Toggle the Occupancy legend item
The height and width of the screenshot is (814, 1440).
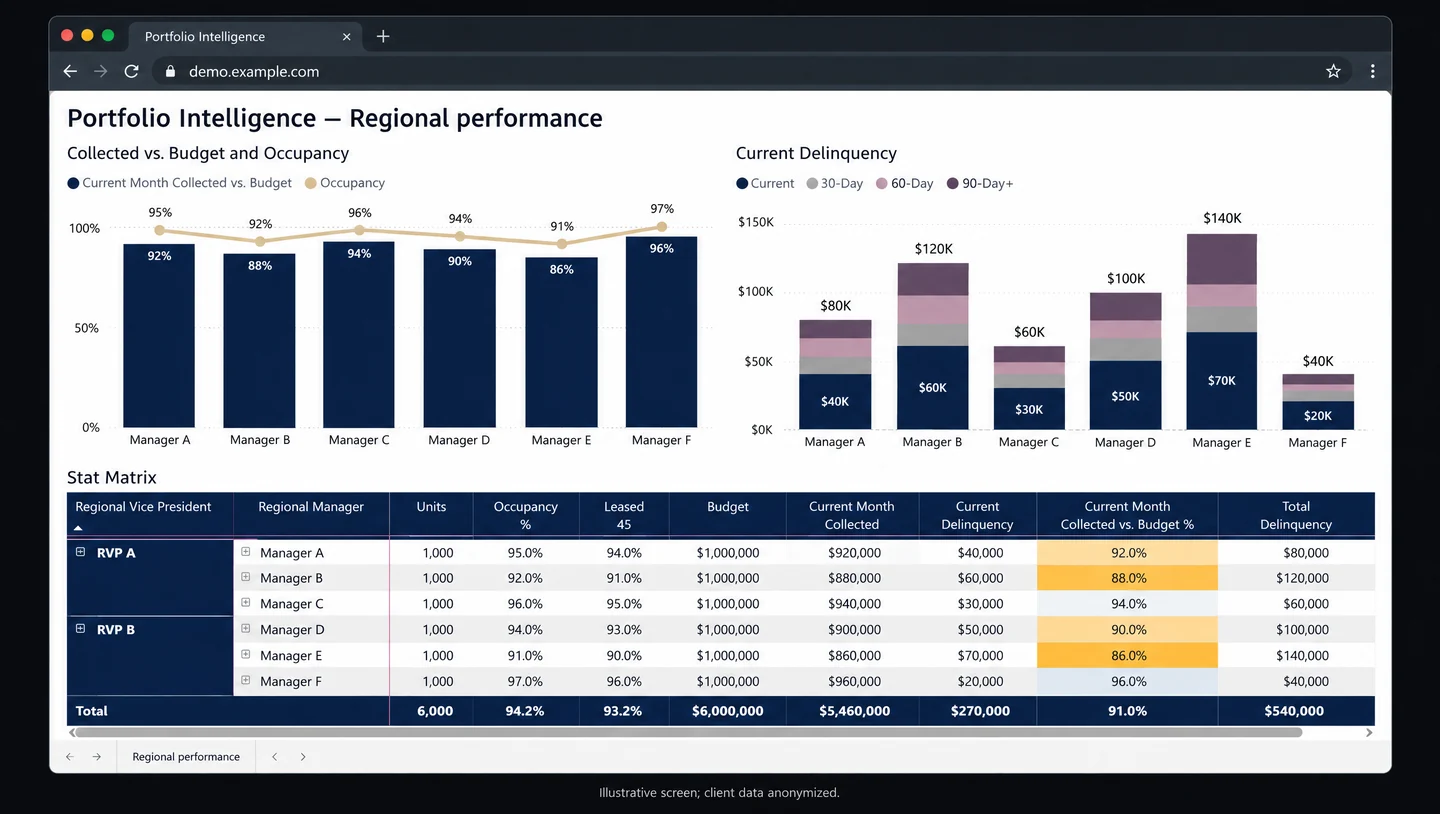(345, 183)
